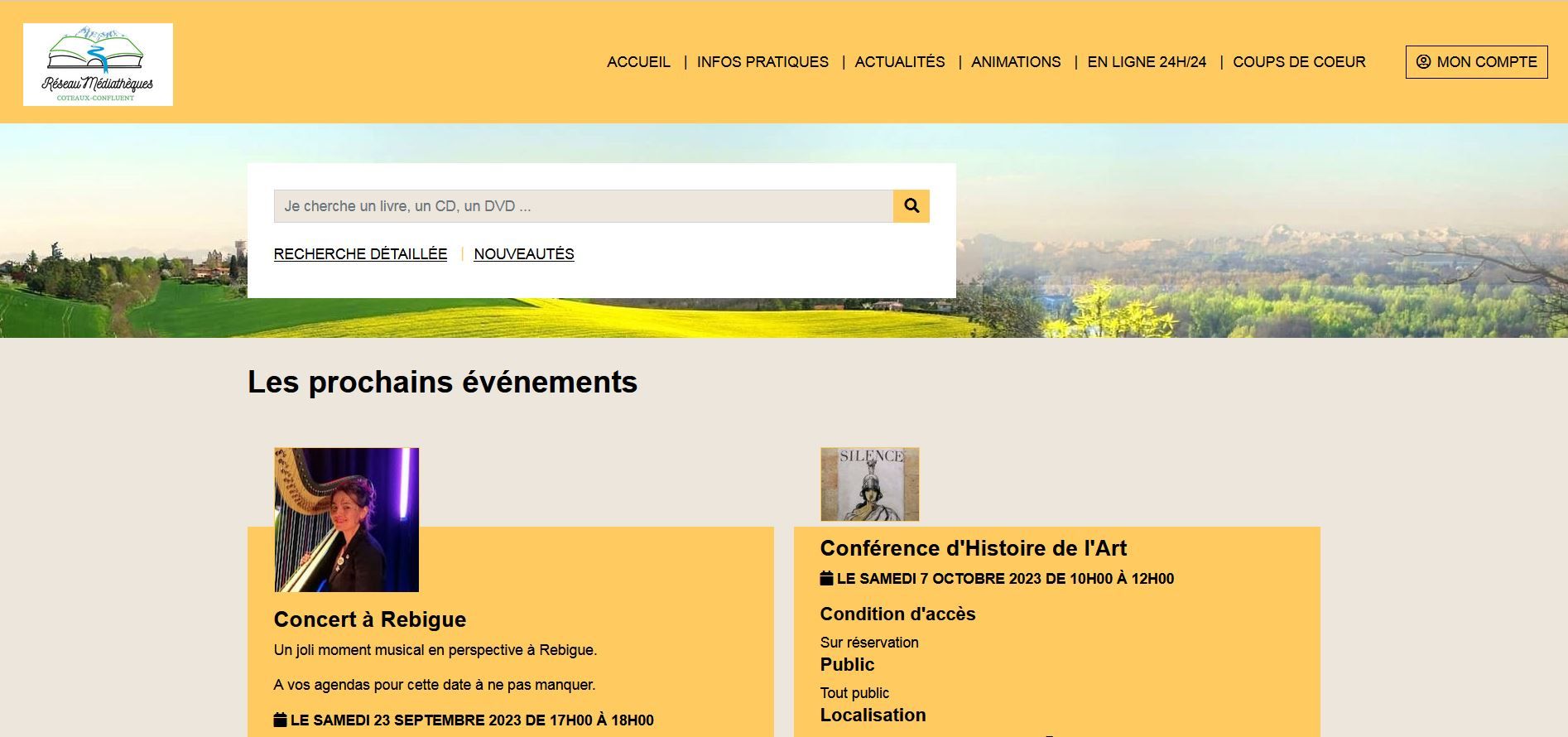Screen dimensions: 1568x737
Task: Click the calendar icon beside the 7 octobre date
Action: (826, 578)
